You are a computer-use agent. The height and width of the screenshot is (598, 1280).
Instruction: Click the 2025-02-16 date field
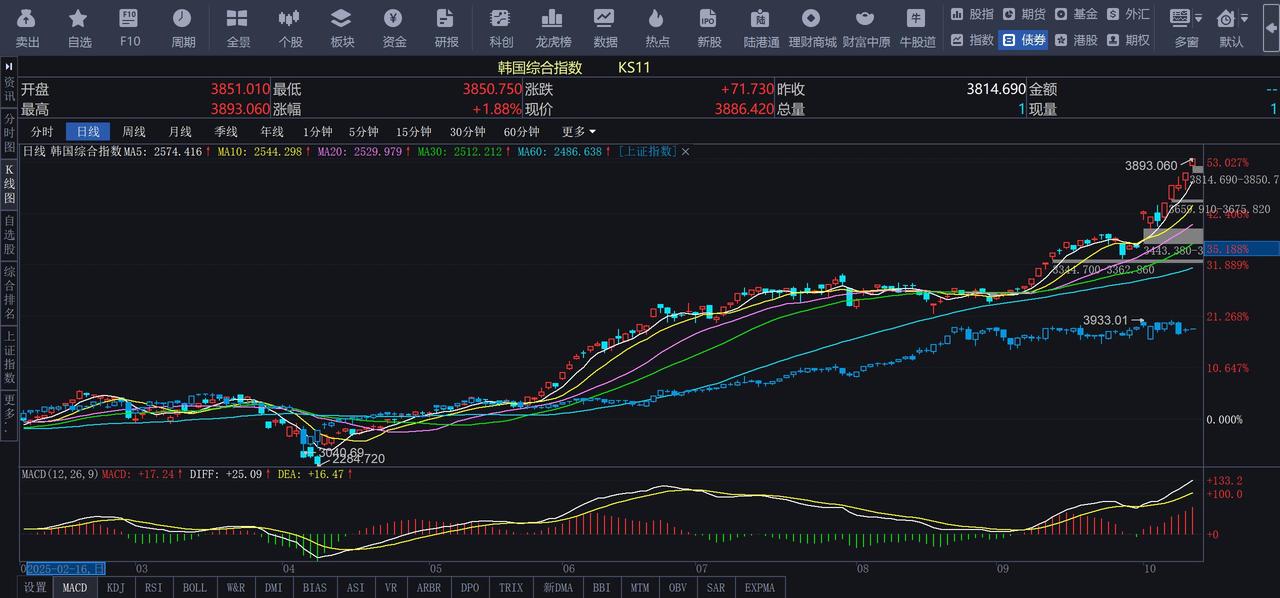pos(65,568)
